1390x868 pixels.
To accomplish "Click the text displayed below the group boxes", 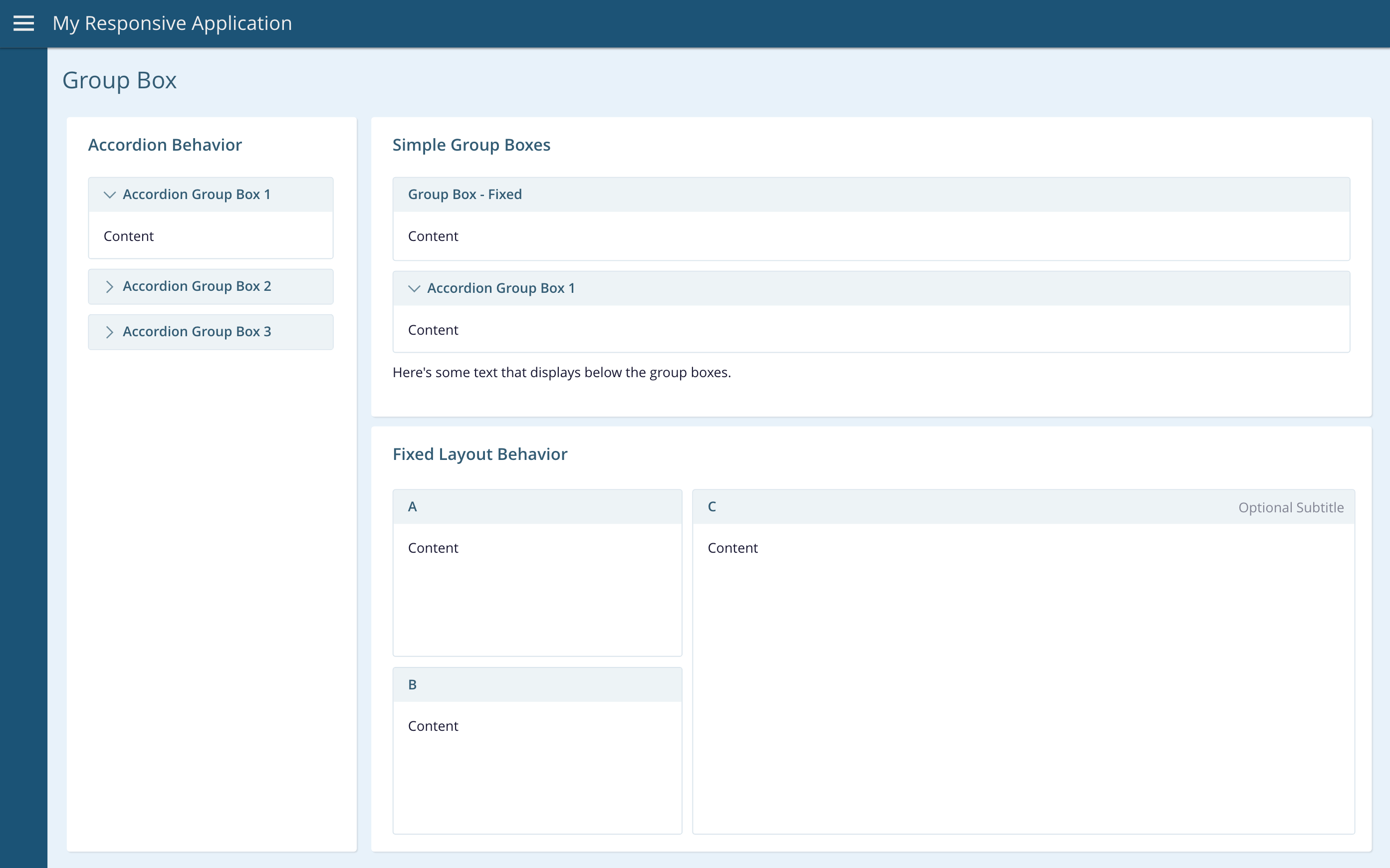I will coord(561,373).
